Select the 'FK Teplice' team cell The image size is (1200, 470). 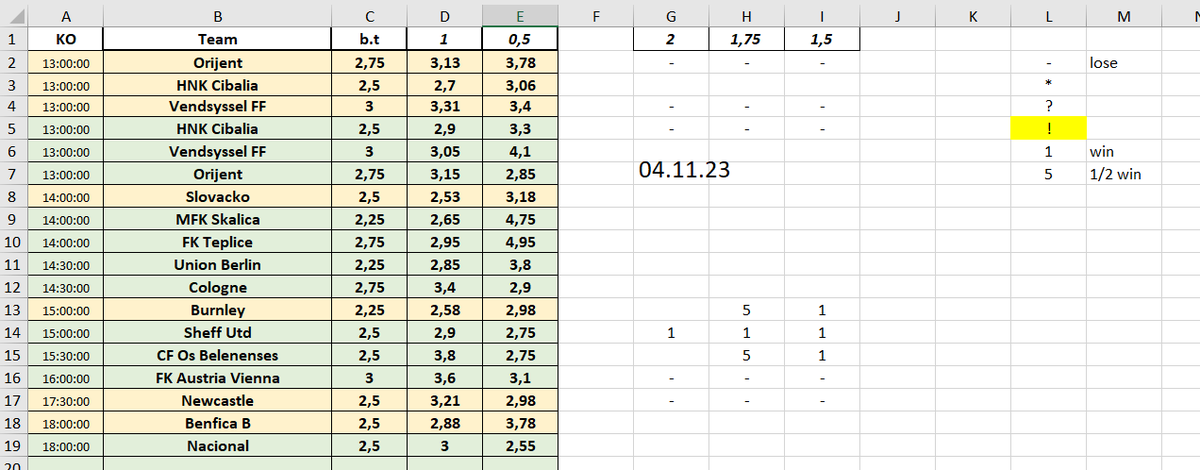pos(217,242)
